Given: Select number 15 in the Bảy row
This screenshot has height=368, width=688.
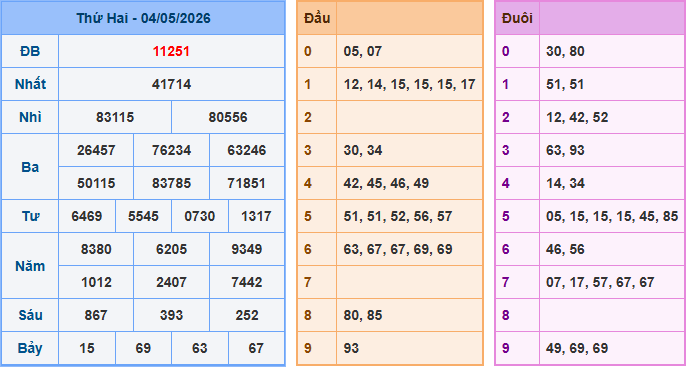Looking at the screenshot, I should click(86, 348).
